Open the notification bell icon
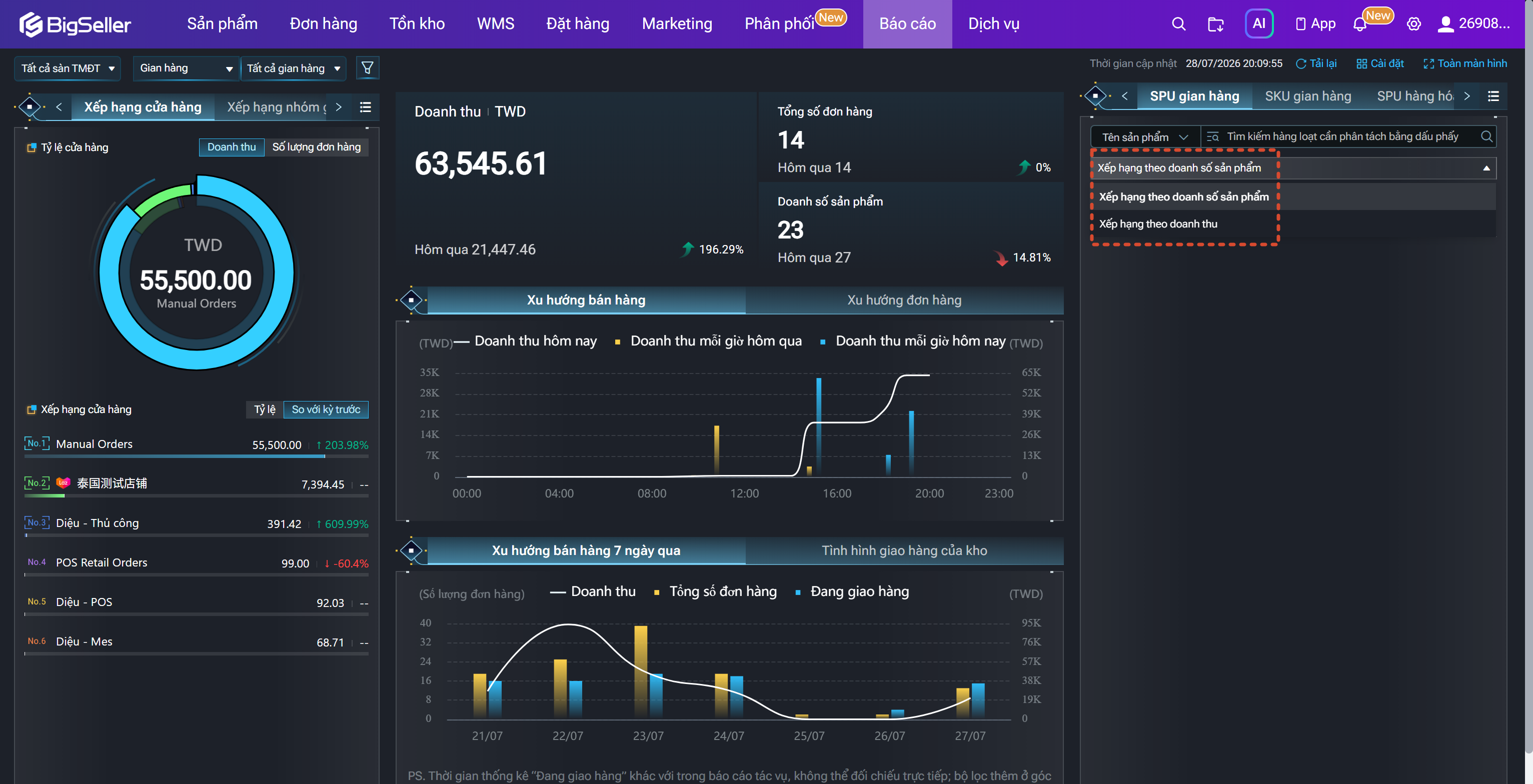 pos(1359,24)
